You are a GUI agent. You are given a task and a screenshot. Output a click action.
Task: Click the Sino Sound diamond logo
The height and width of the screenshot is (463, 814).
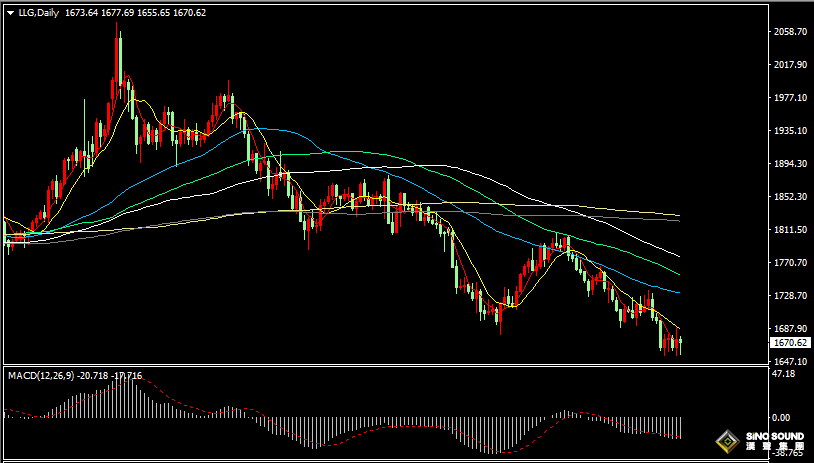click(727, 442)
